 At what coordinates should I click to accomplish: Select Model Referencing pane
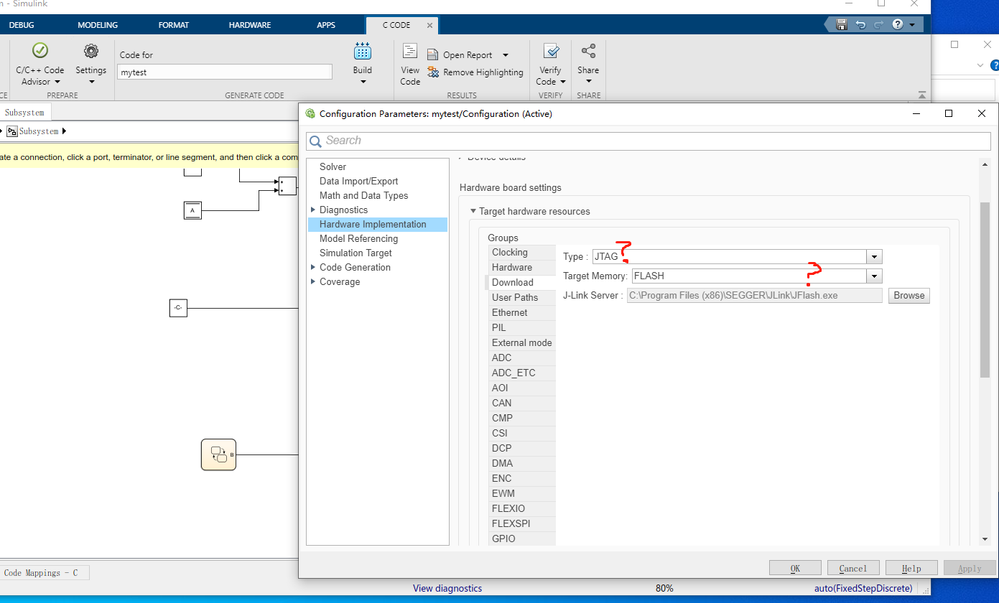359,238
